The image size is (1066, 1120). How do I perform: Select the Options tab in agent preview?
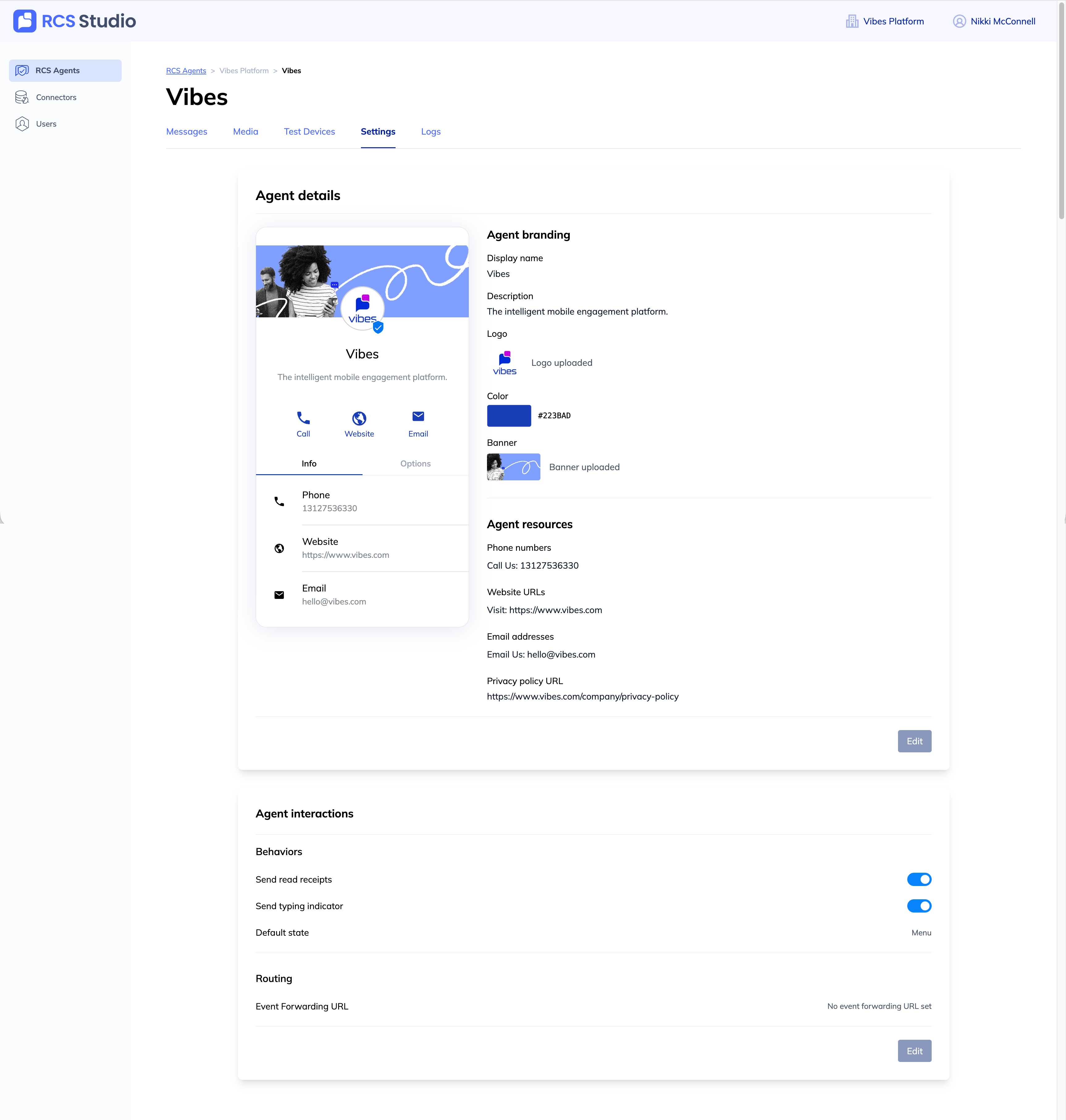(x=415, y=463)
